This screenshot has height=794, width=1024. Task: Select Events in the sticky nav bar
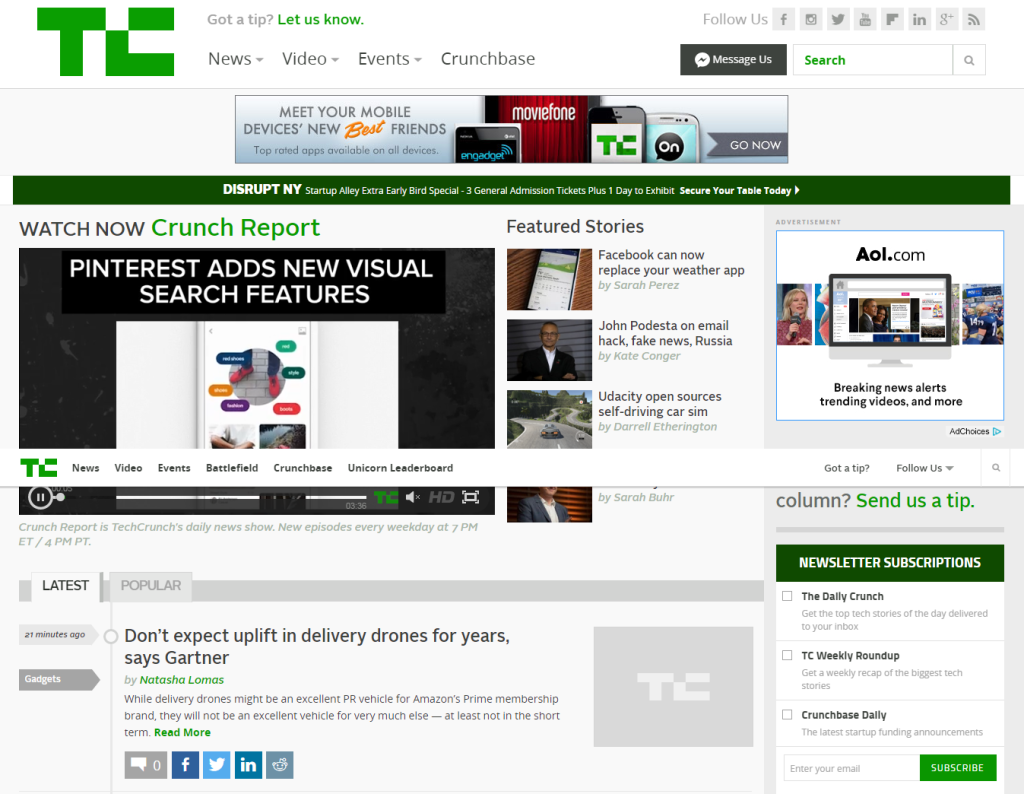[x=174, y=468]
